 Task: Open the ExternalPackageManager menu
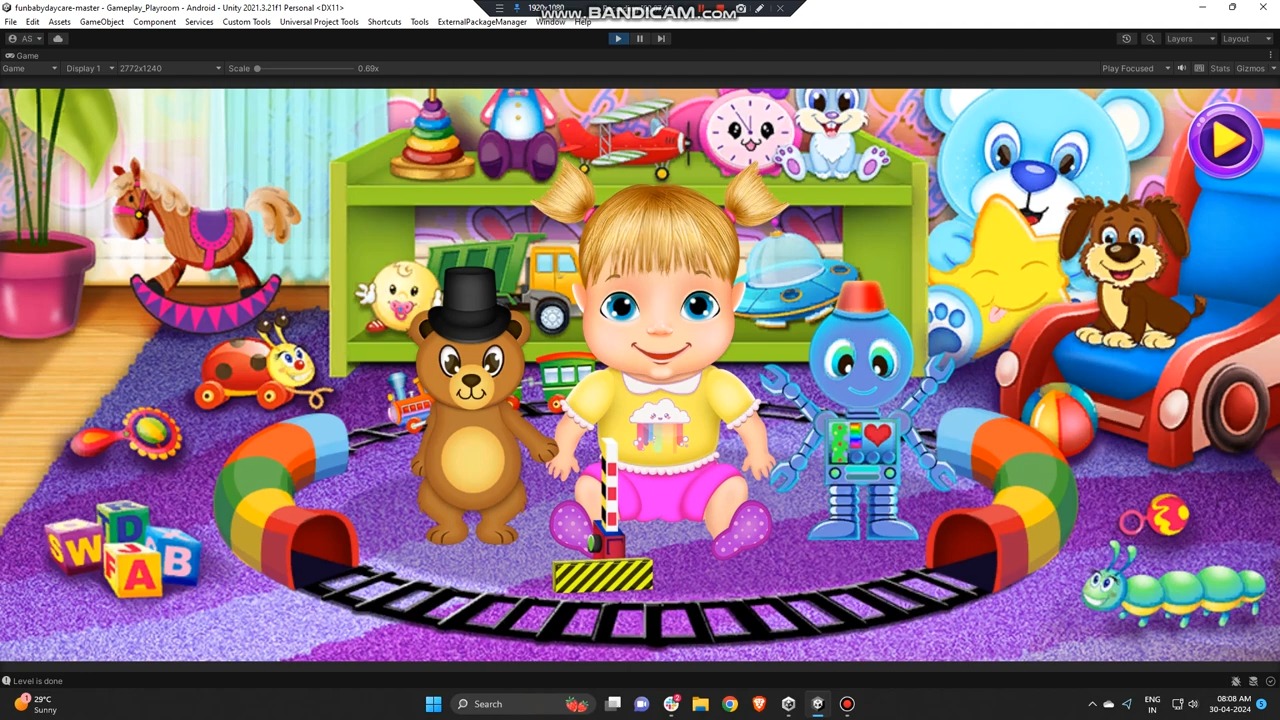pyautogui.click(x=482, y=22)
